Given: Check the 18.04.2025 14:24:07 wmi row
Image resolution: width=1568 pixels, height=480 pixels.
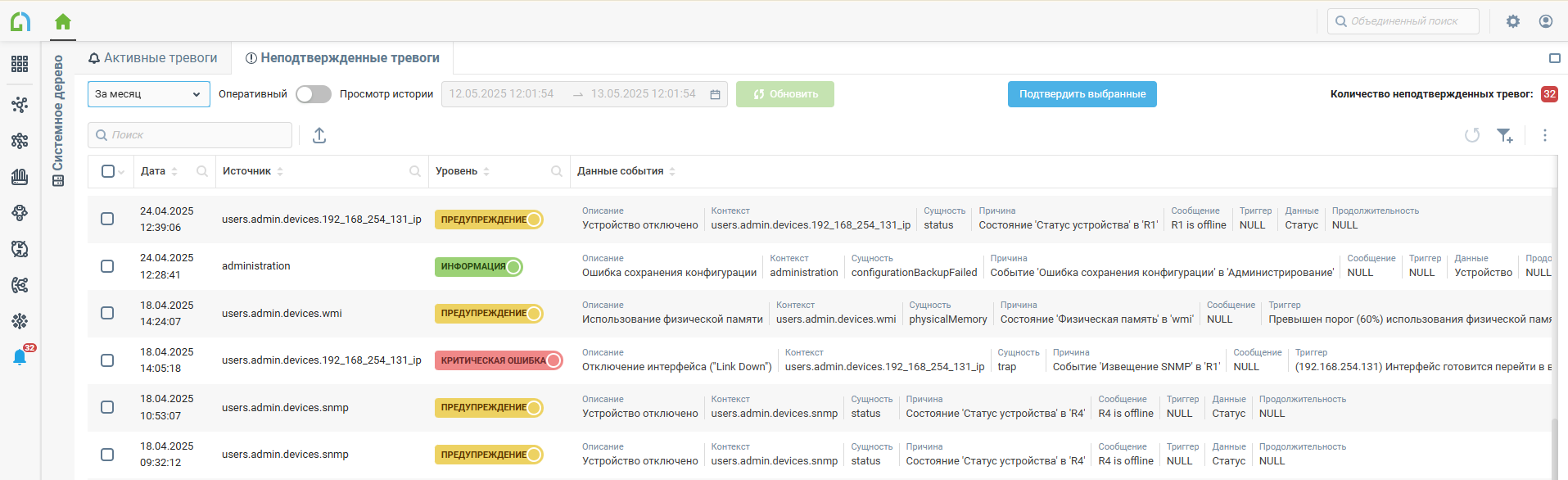Looking at the screenshot, I should (x=107, y=313).
